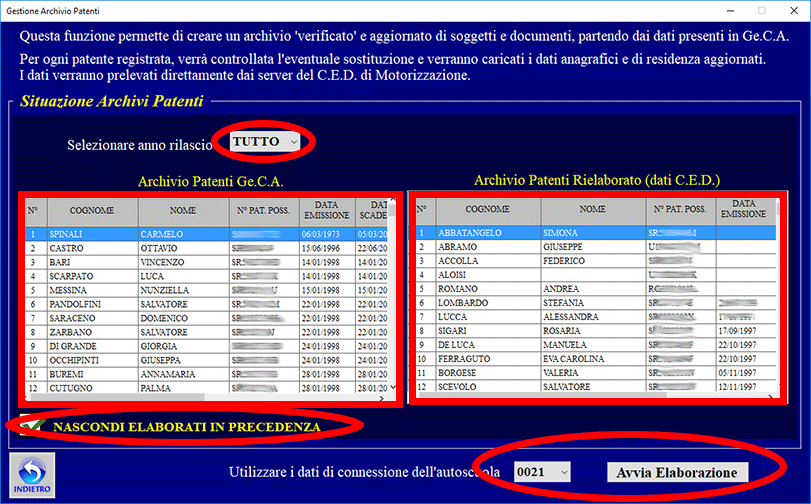The image size is (811, 504).
Task: Toggle NASCONDI ELABORATI IN PRECEDENZA checkbox
Action: 30,425
